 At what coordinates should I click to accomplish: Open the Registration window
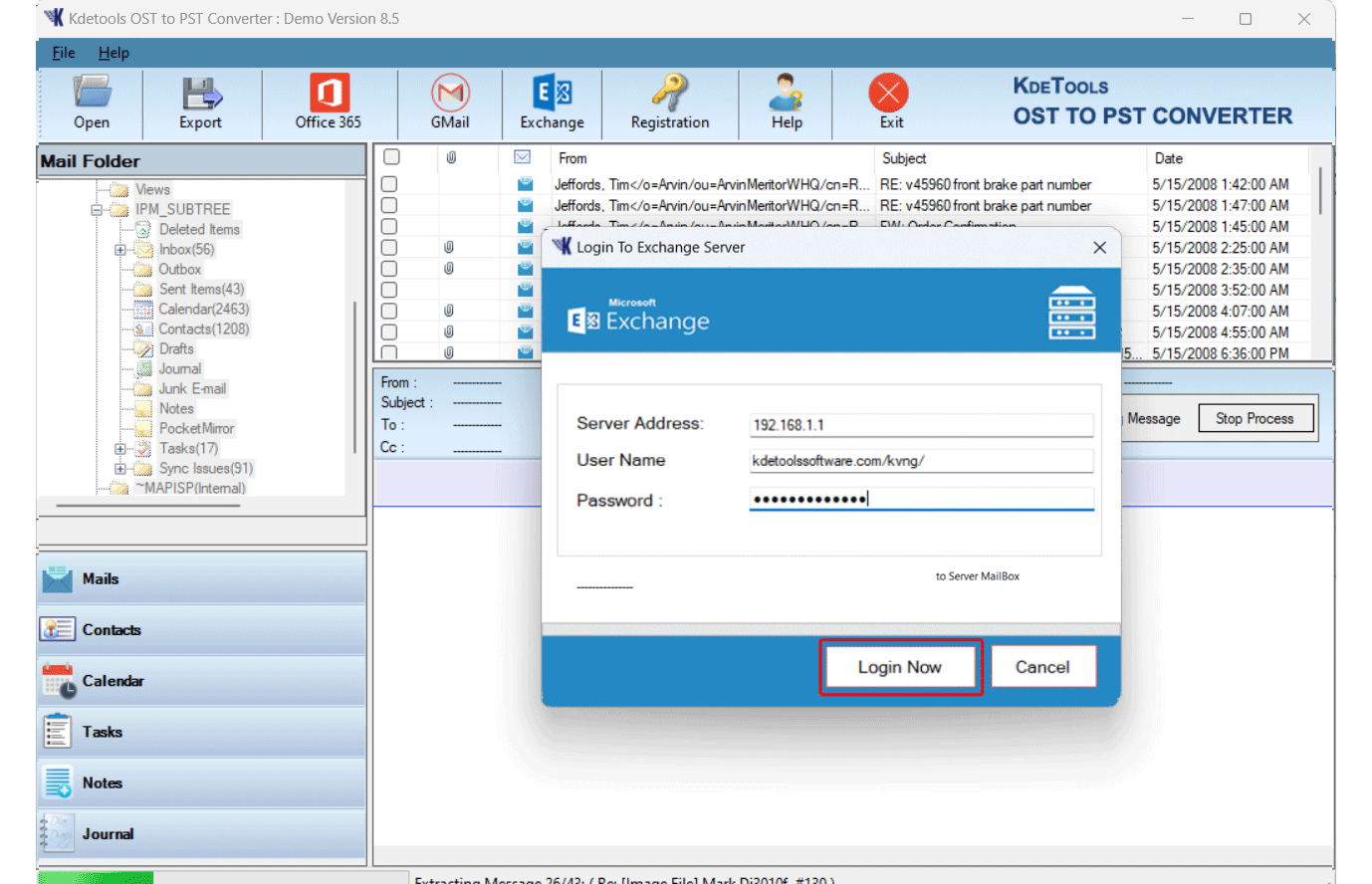[x=670, y=103]
